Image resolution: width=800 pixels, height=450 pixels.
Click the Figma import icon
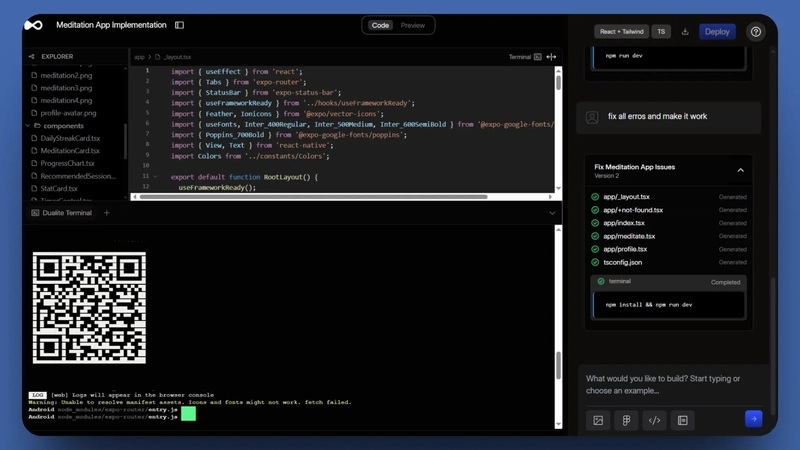pos(626,420)
